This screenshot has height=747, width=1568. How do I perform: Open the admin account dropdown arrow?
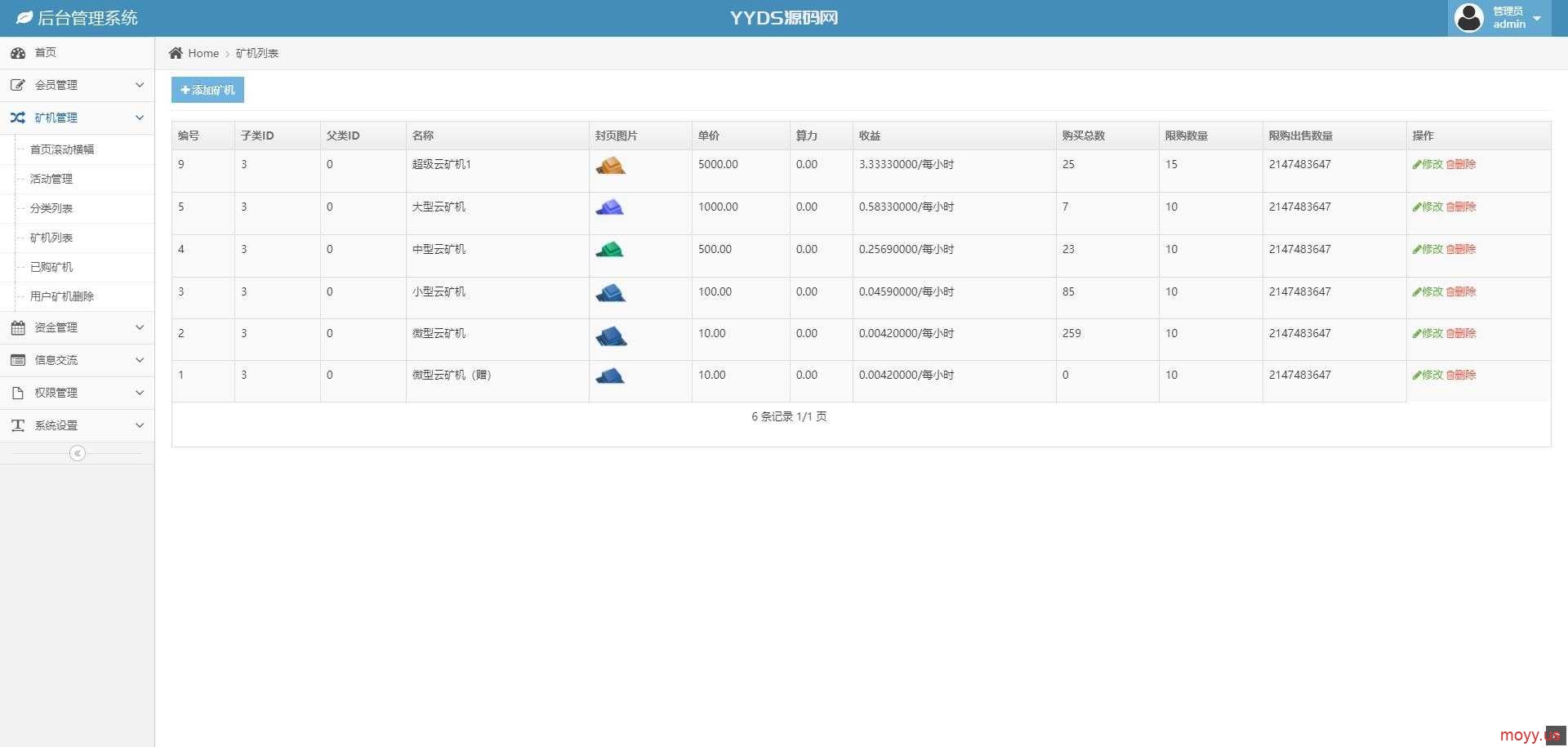pos(1537,19)
